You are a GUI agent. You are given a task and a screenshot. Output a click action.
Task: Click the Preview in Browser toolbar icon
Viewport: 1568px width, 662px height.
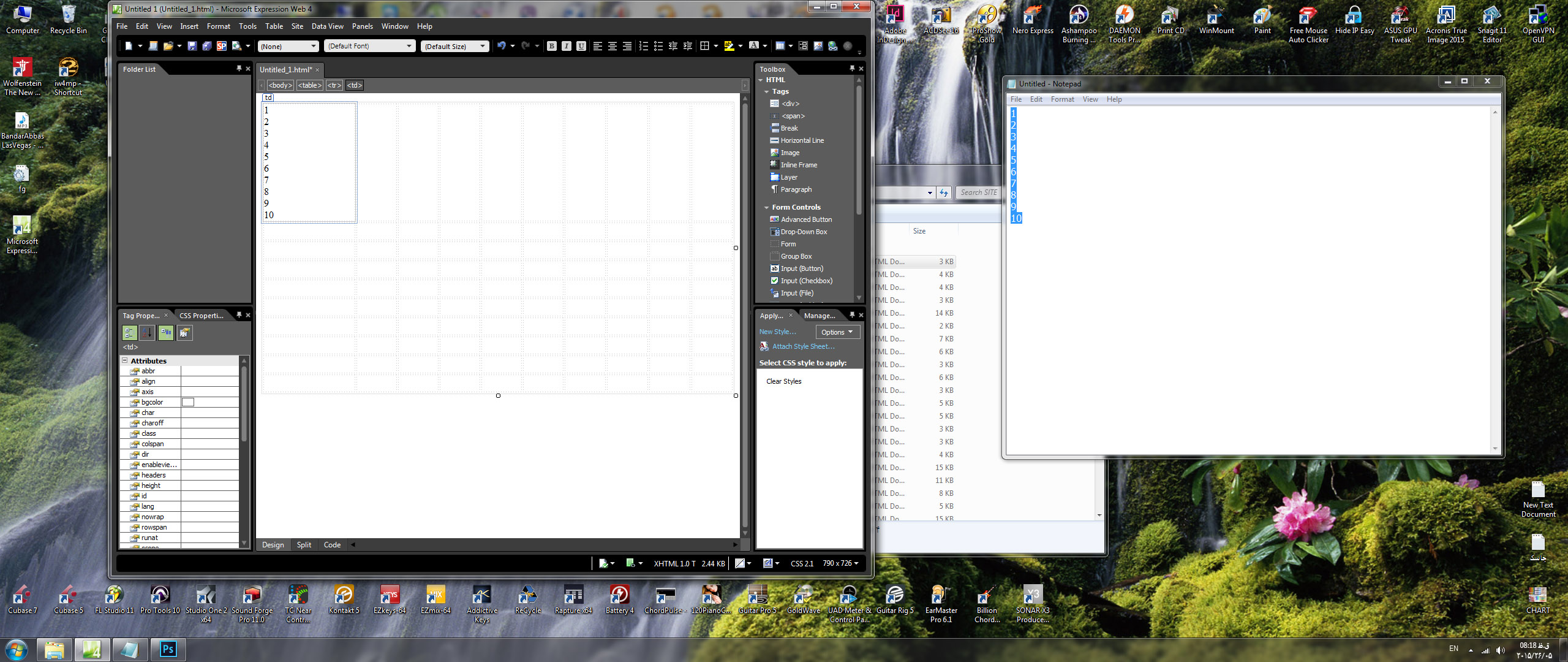pos(236,46)
